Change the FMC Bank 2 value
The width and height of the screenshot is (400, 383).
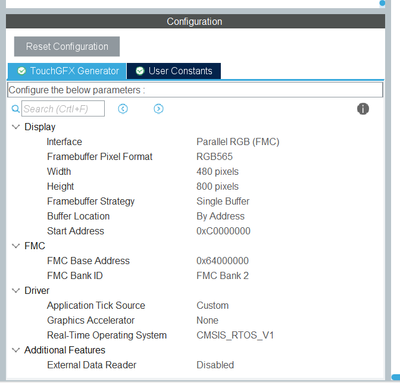point(222,276)
